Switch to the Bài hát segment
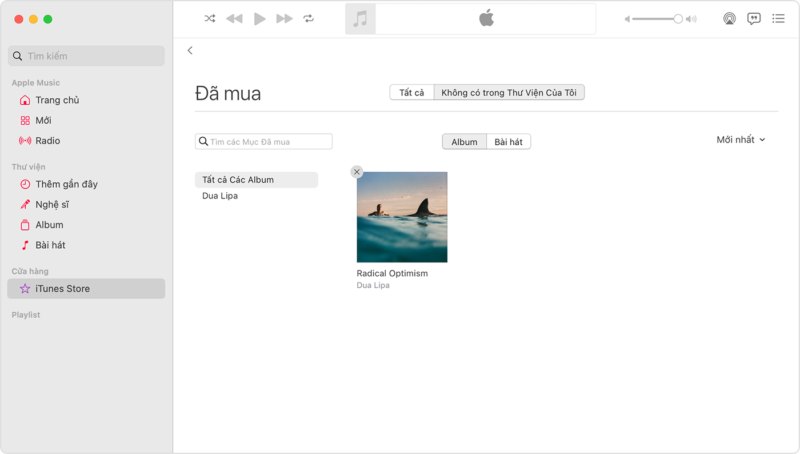This screenshot has width=800, height=454. tap(509, 142)
